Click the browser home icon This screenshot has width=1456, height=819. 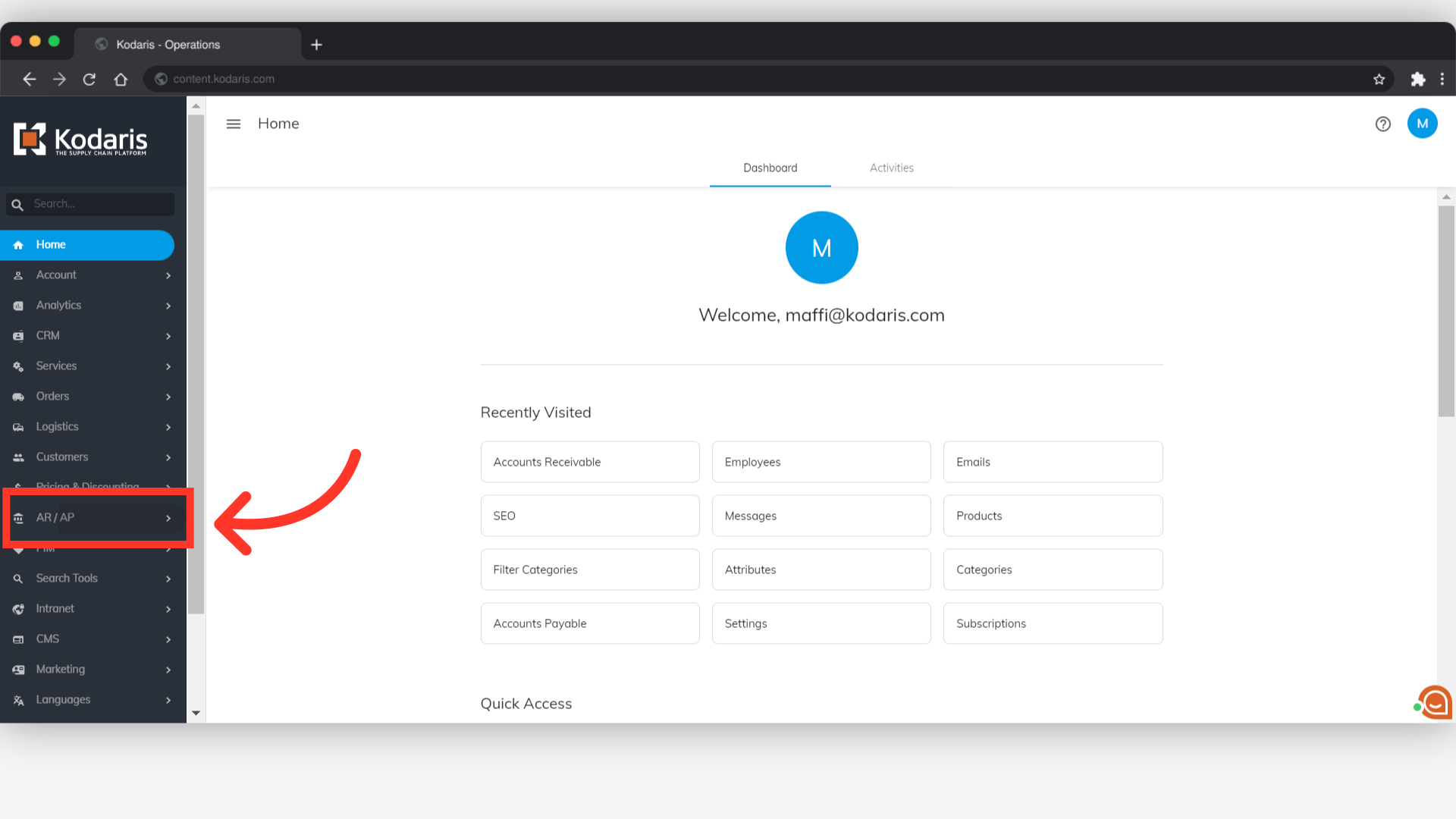point(121,79)
